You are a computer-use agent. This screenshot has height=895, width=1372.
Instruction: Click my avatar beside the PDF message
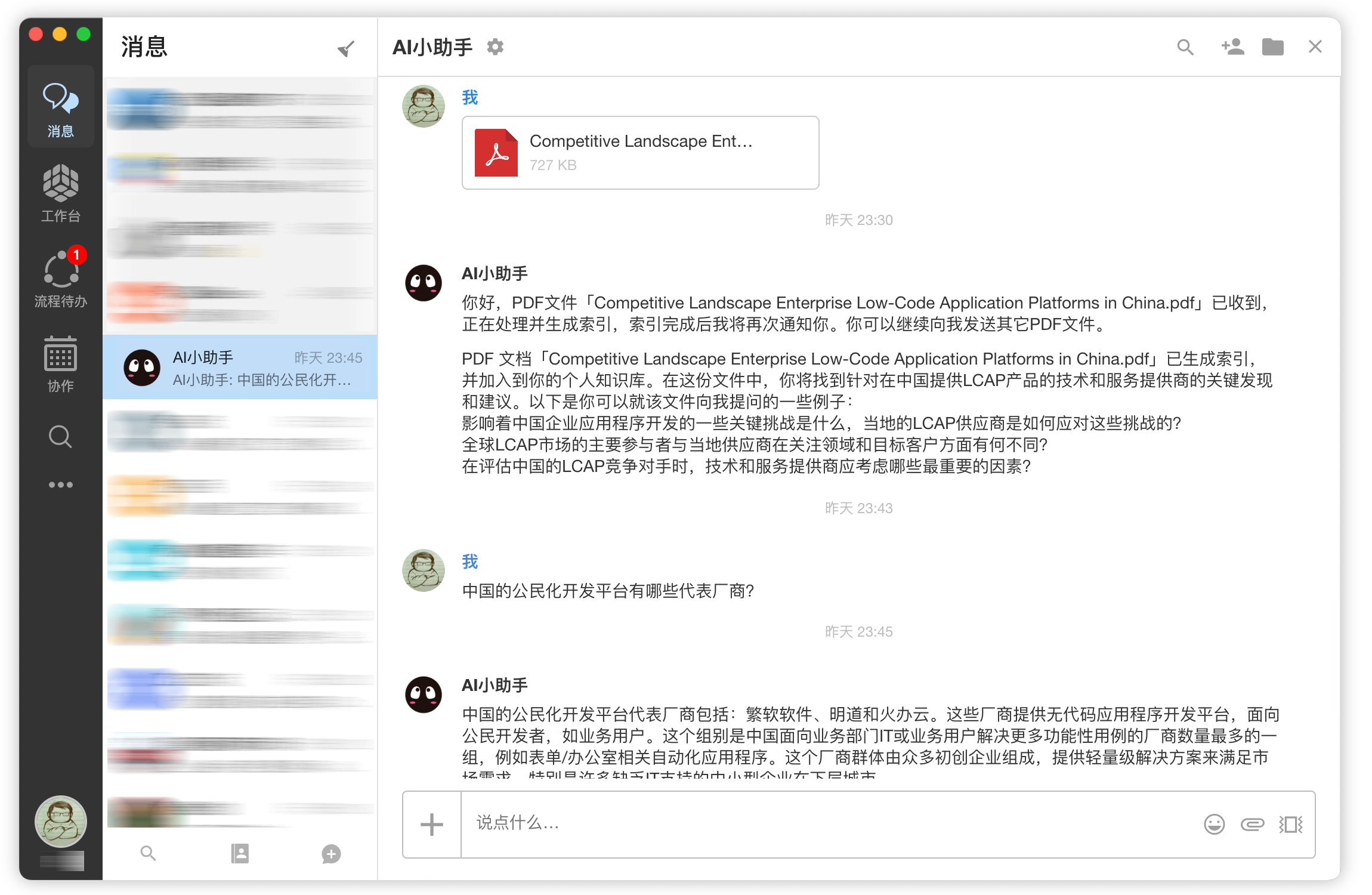(x=424, y=106)
